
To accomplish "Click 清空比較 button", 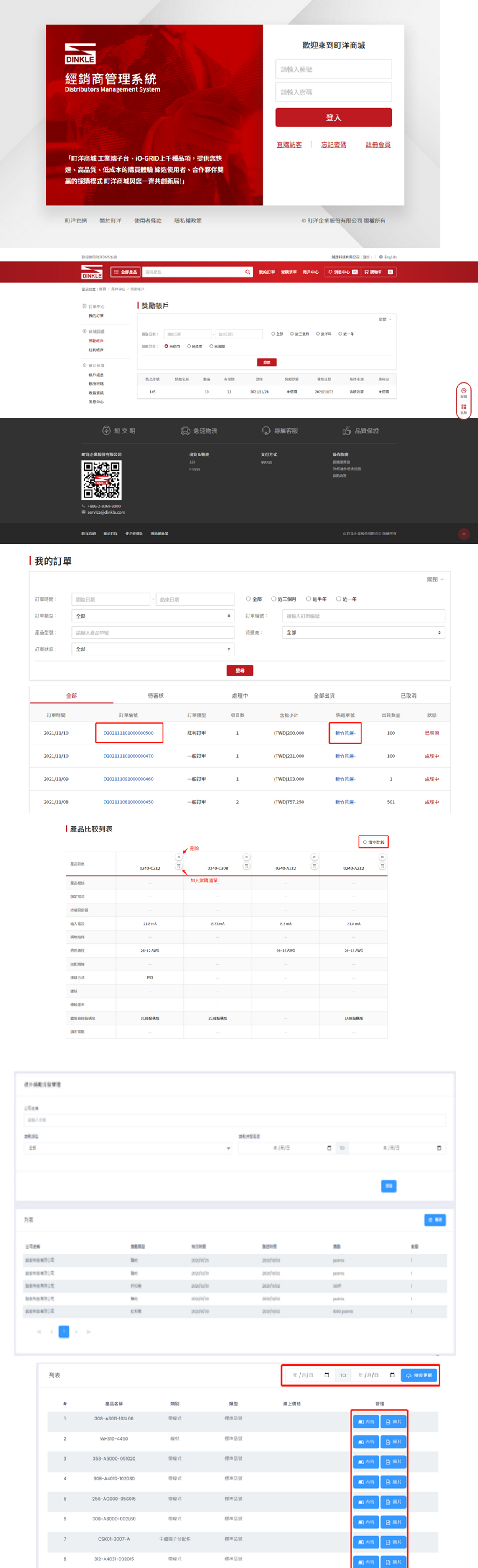I will tap(374, 842).
